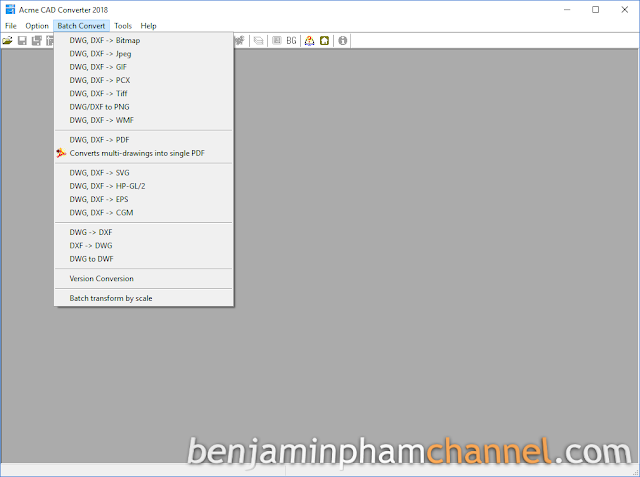
Task: Click the About info icon
Action: click(x=342, y=40)
